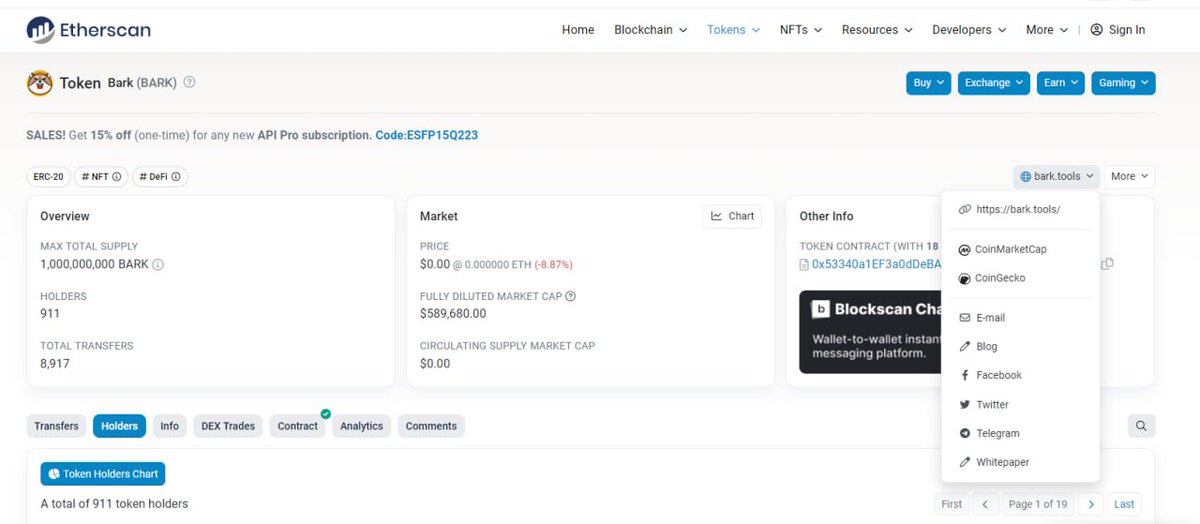Open the token contract address link
The image size is (1200, 524).
[x=877, y=265]
